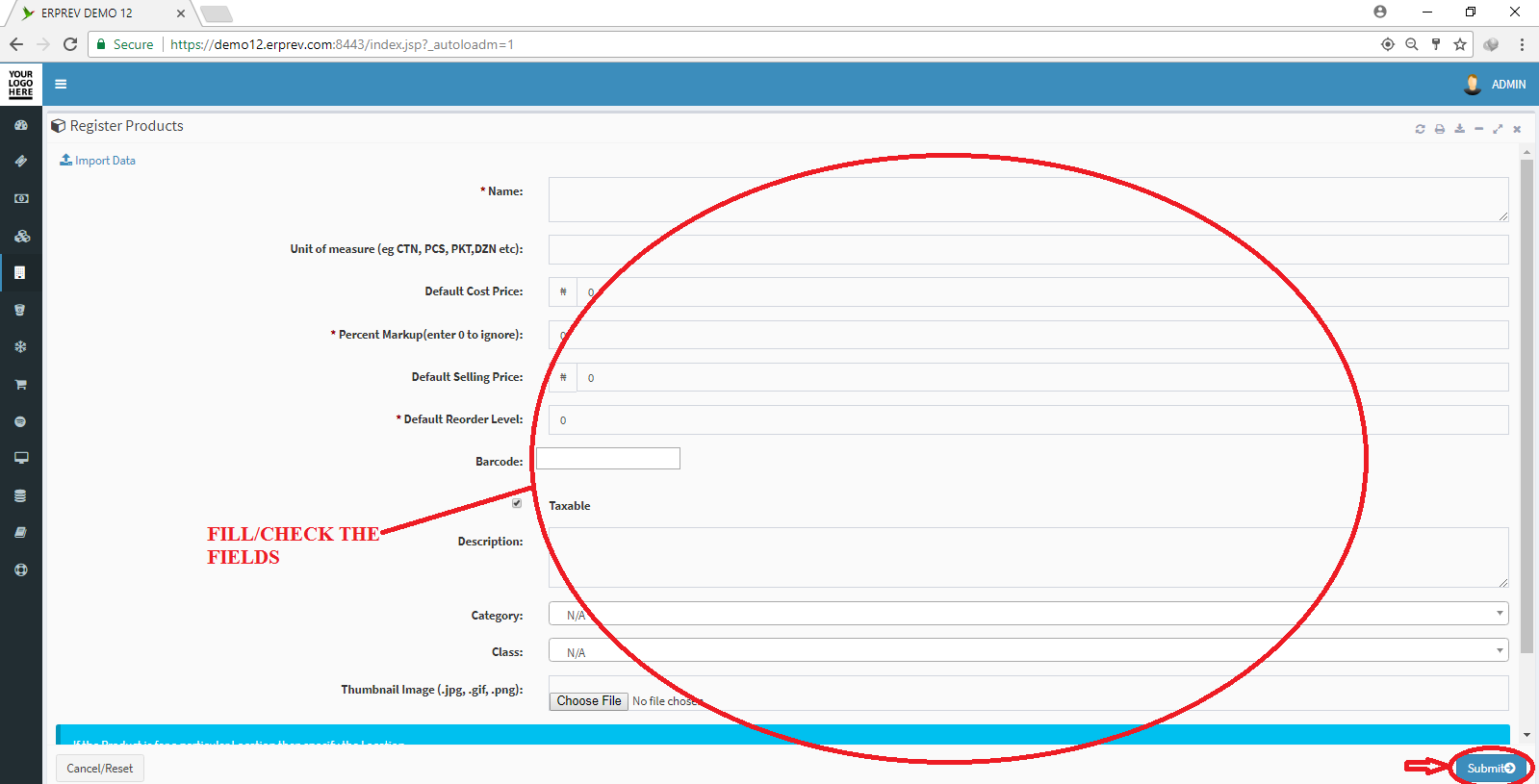Click in the Name text area
Image resolution: width=1539 pixels, height=784 pixels.
(x=1028, y=199)
